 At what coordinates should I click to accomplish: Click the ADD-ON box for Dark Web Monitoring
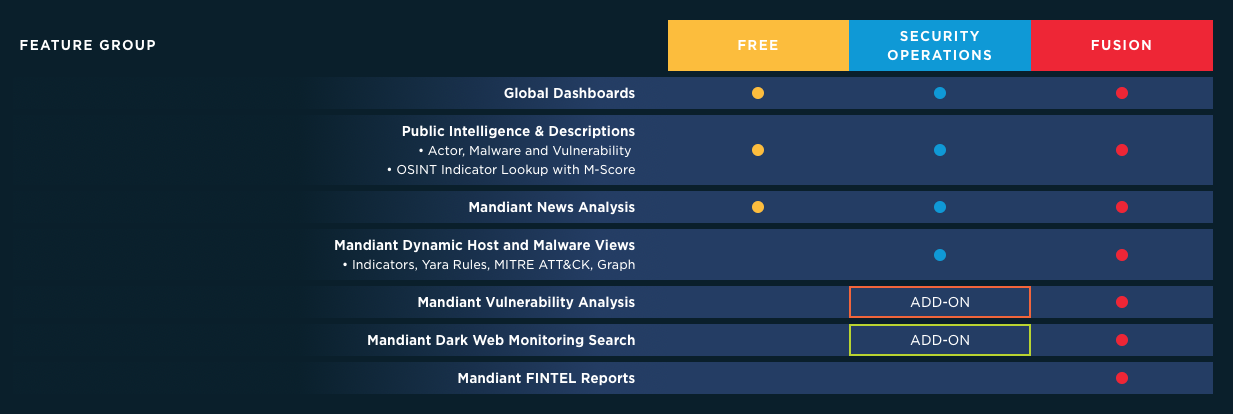tap(940, 340)
